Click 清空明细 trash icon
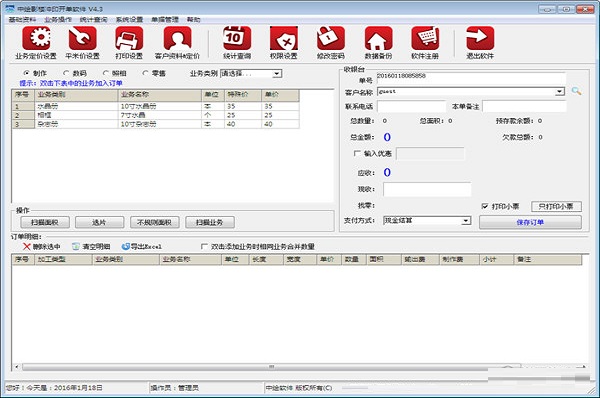This screenshot has height=398, width=600. point(76,246)
